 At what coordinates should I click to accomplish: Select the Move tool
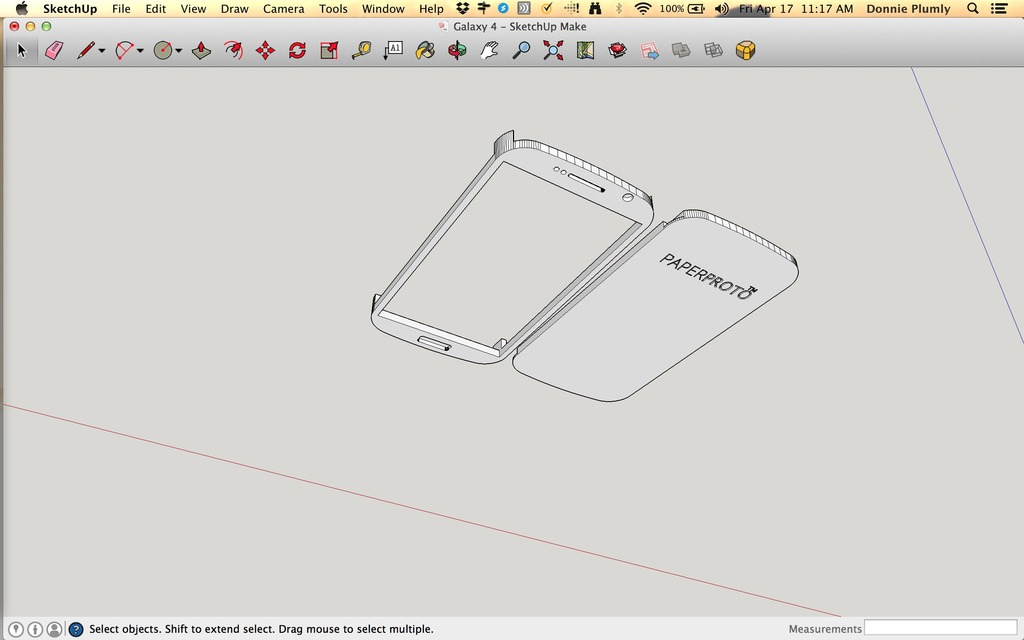point(263,49)
